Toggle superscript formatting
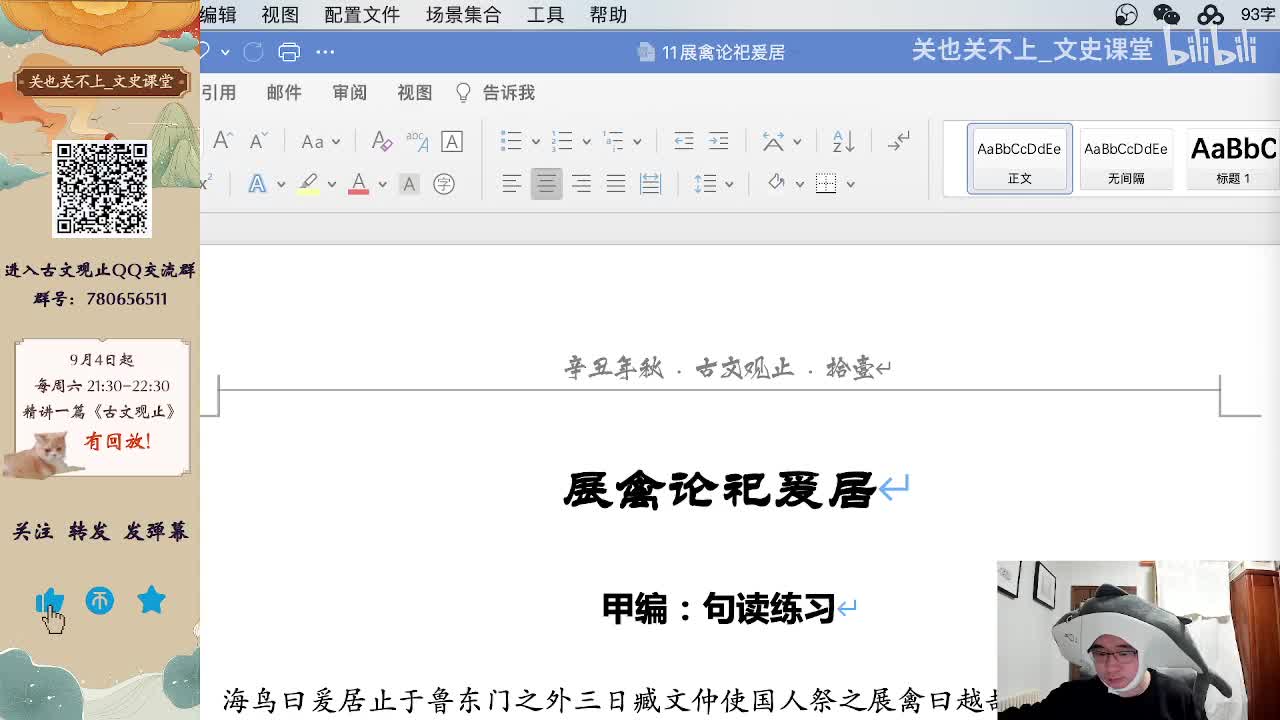This screenshot has height=720, width=1280. (205, 184)
